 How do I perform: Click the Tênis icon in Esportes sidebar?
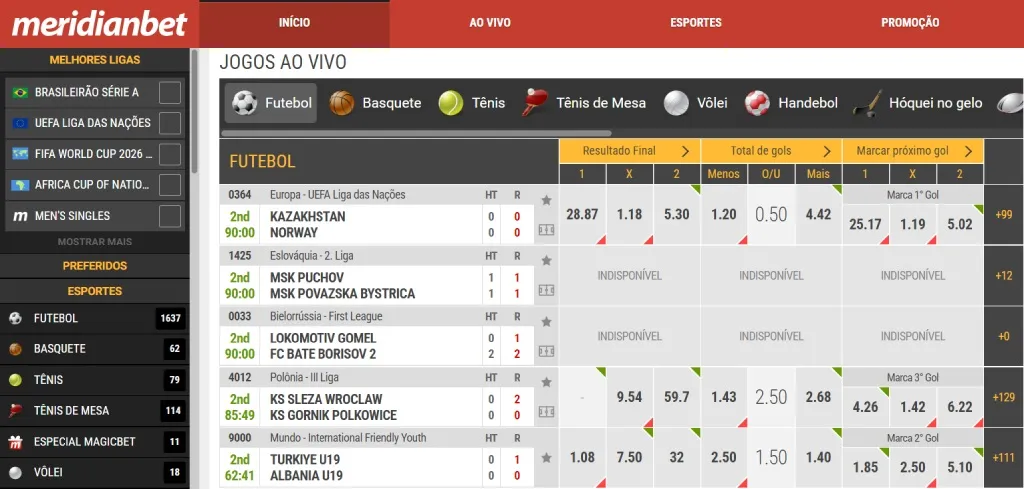coord(16,380)
